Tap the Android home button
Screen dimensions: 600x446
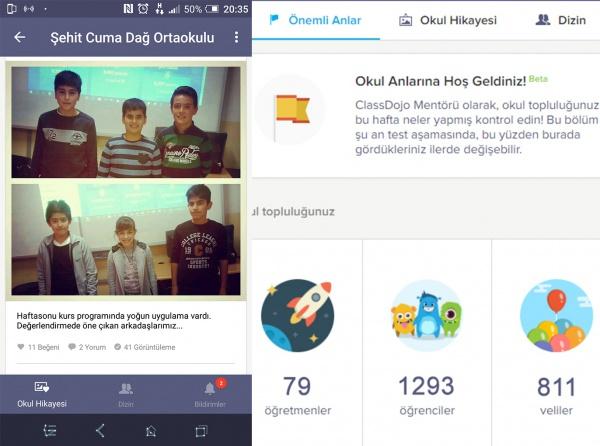click(151, 431)
